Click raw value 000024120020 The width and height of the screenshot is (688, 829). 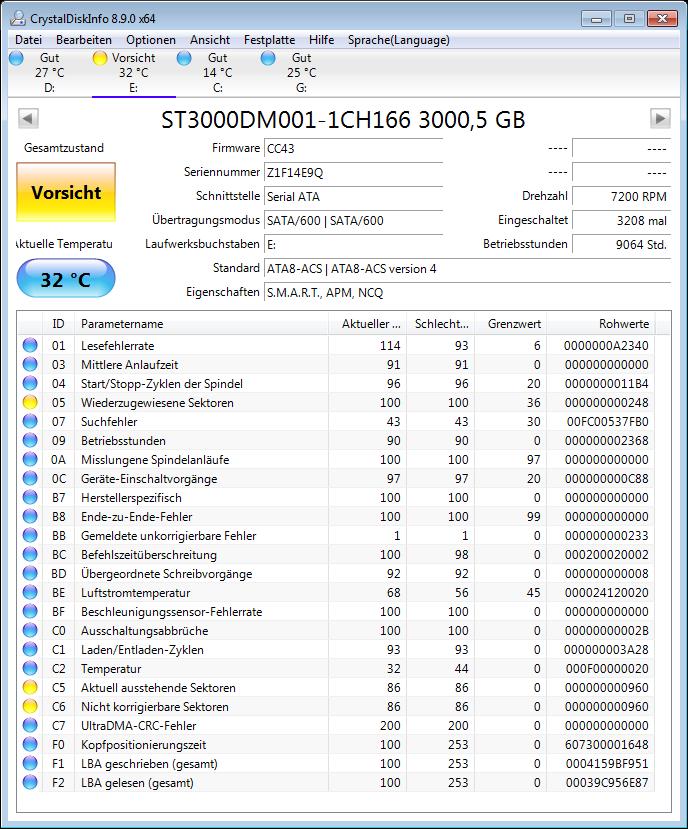[607, 593]
